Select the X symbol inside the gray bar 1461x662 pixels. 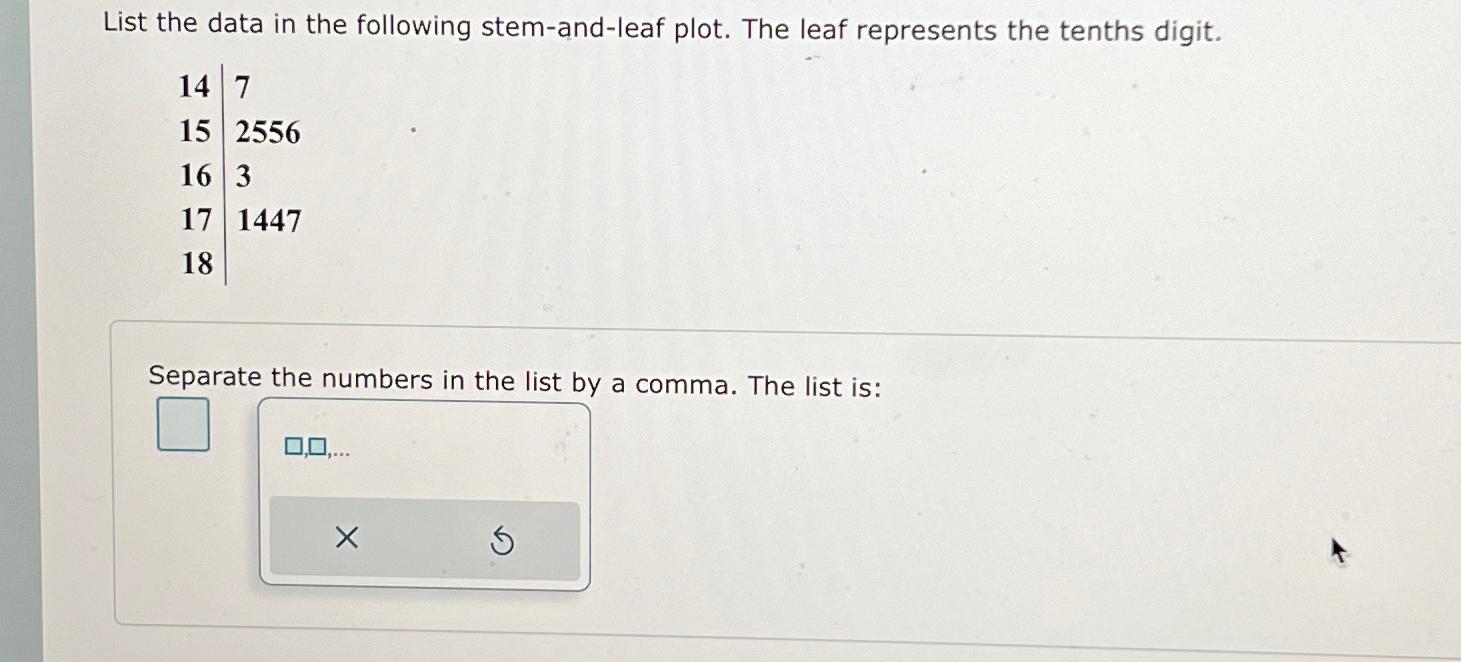click(345, 539)
